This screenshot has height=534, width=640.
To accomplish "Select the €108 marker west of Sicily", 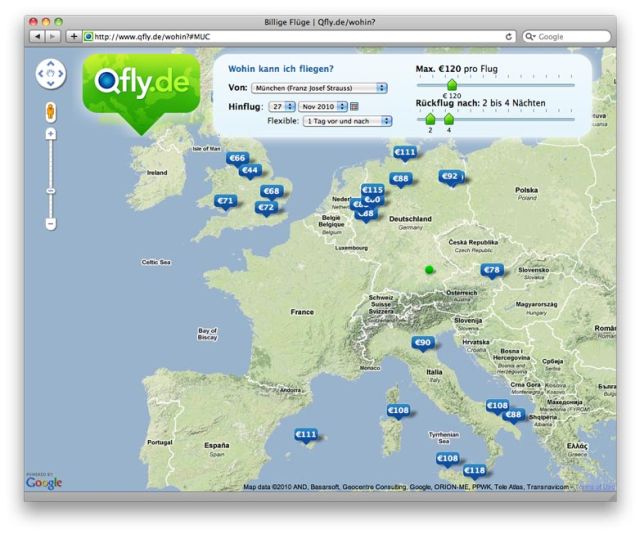I will tap(448, 459).
